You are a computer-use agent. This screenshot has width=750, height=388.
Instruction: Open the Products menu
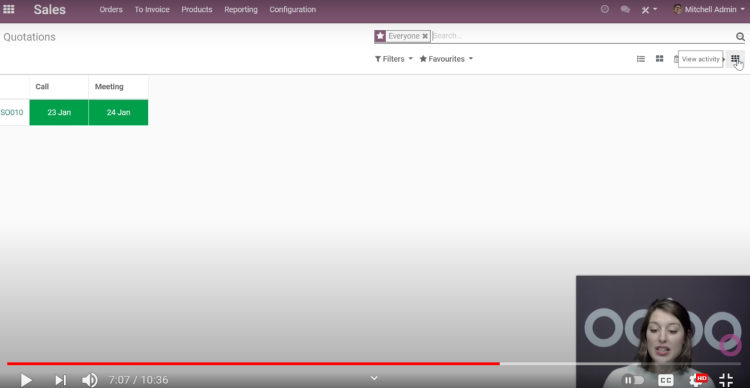[197, 10]
